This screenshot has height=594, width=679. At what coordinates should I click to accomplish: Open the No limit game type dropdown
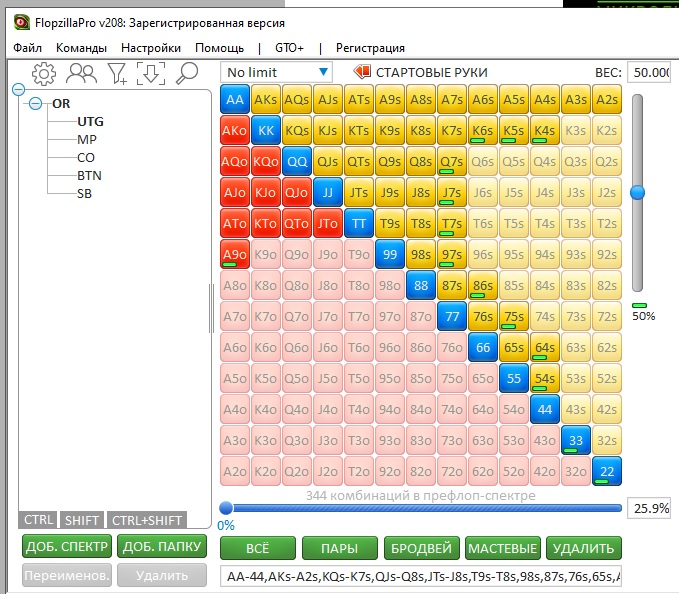276,72
